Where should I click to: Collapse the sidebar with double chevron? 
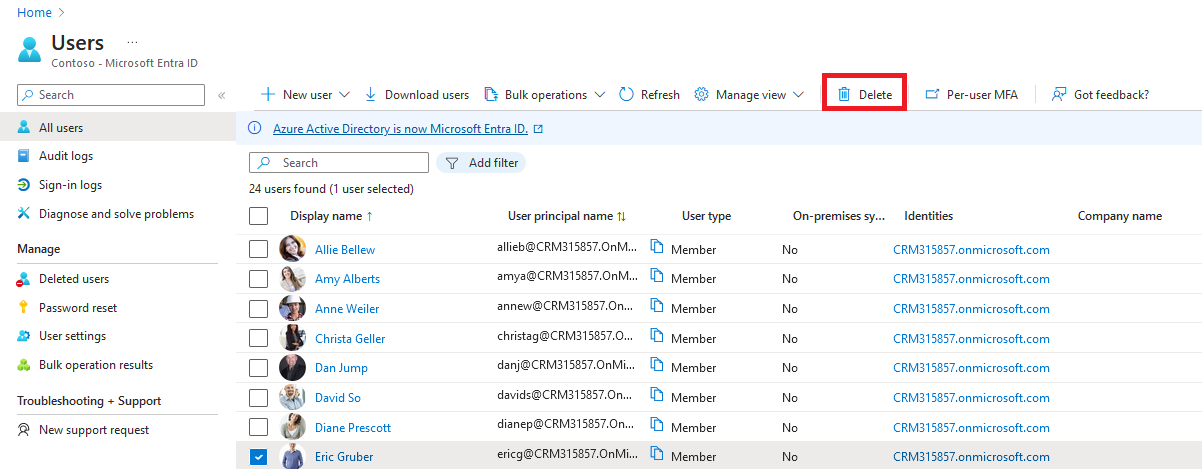click(x=222, y=95)
